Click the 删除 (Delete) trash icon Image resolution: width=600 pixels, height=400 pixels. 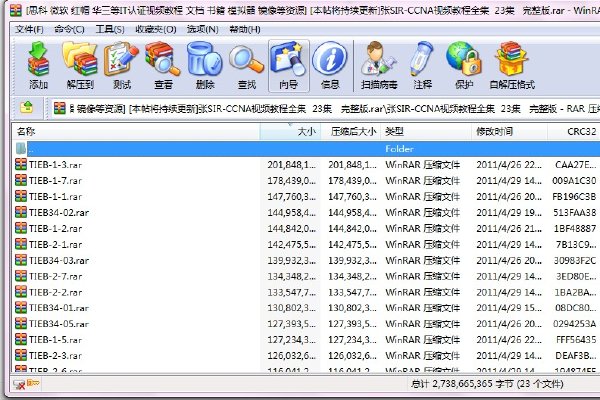pos(205,66)
